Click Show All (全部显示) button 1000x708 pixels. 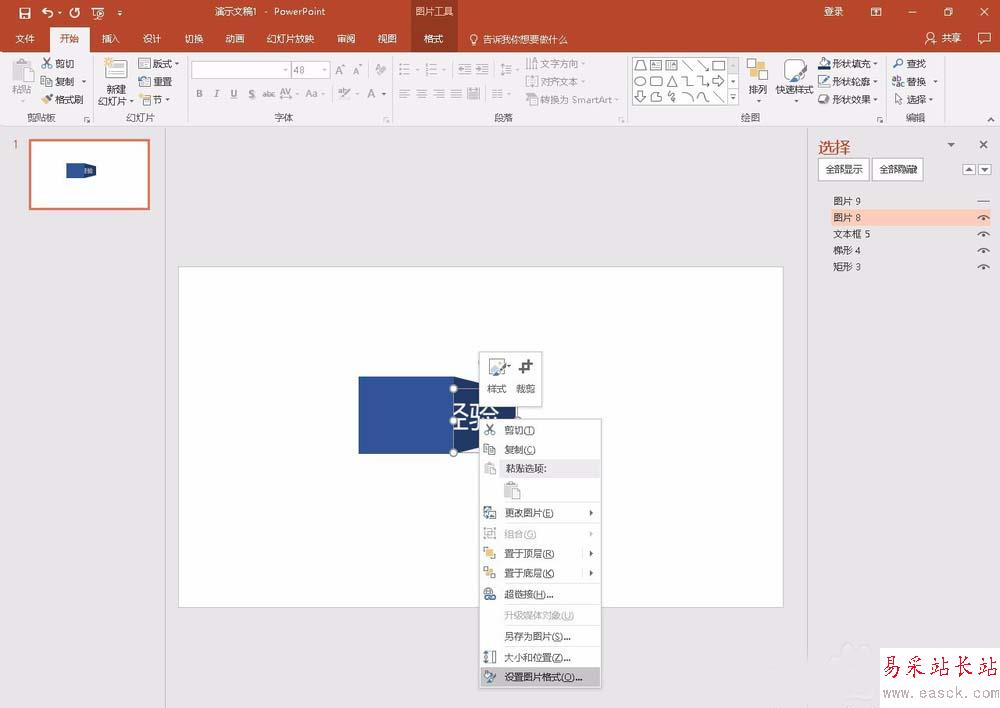[844, 170]
